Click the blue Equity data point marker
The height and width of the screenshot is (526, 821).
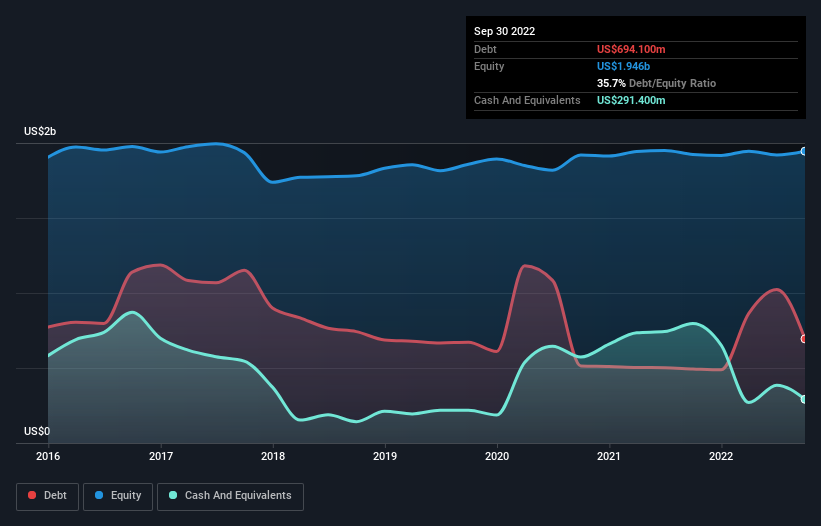[804, 151]
